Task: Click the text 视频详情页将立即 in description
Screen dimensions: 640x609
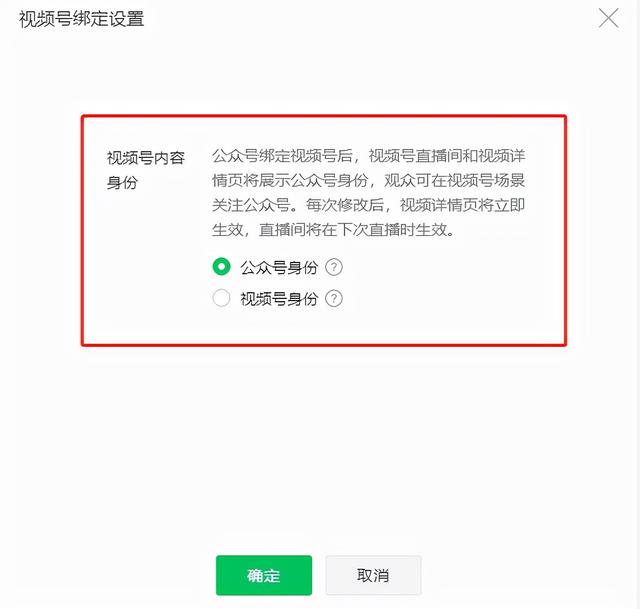Action: tap(462, 205)
